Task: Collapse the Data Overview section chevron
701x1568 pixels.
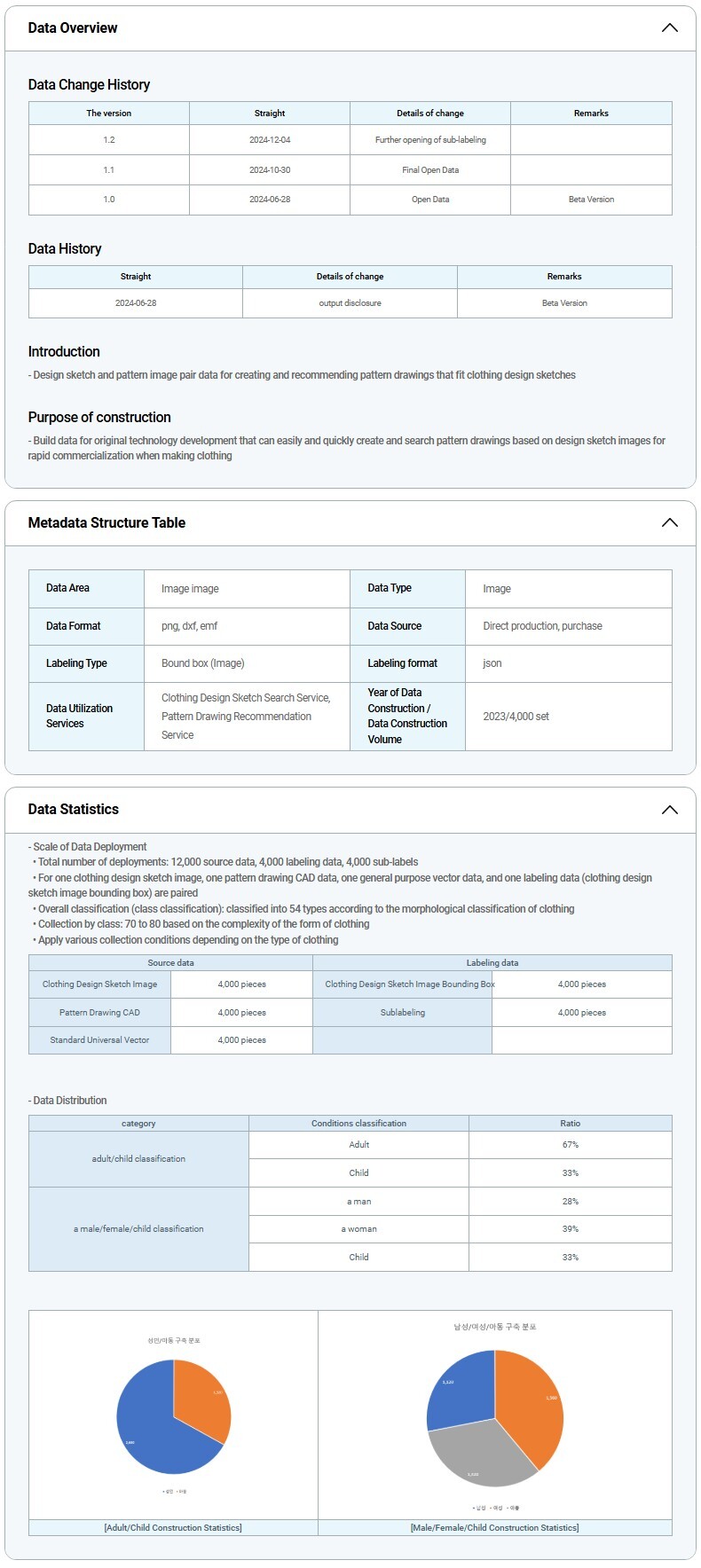Action: click(669, 28)
